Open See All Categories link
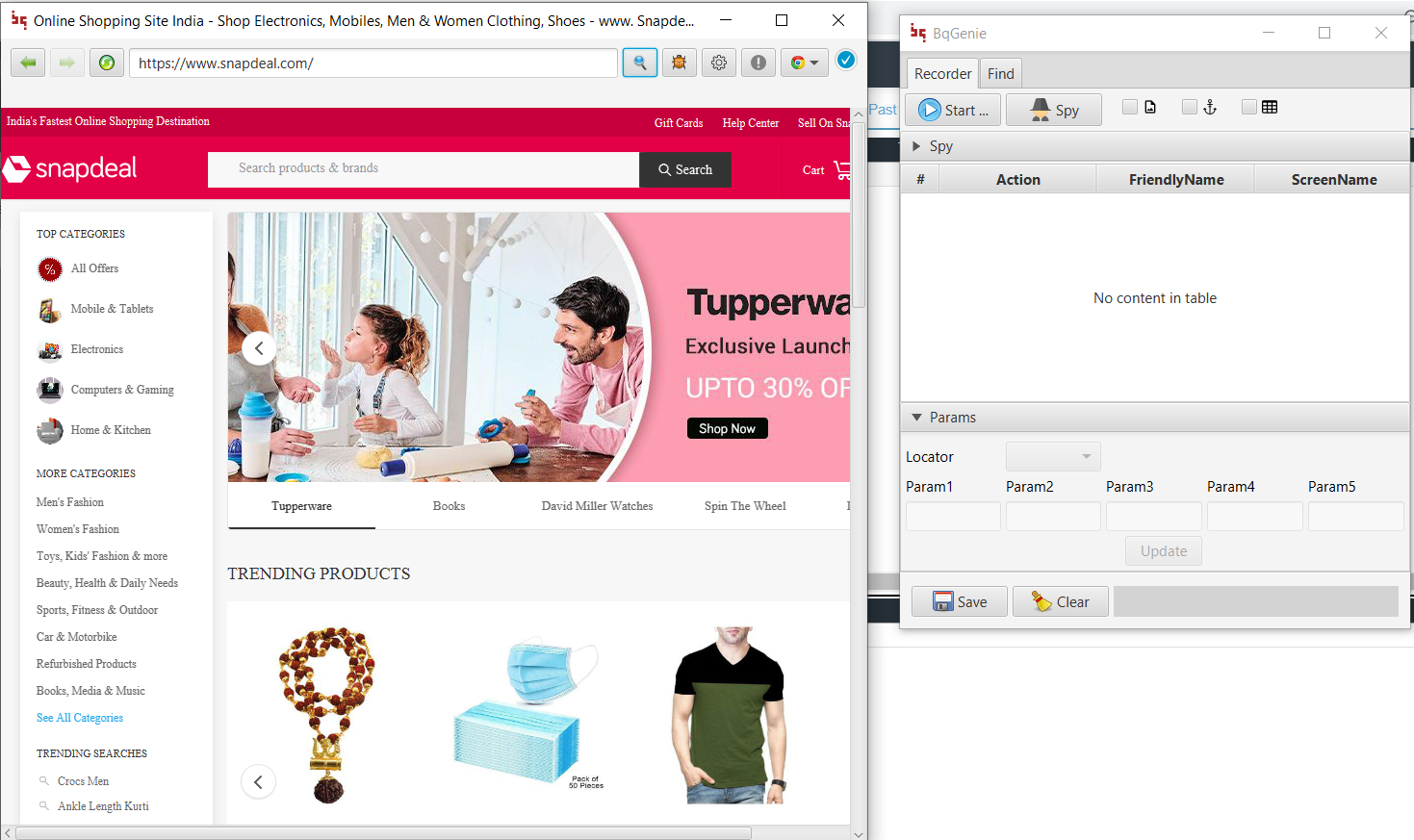 pos(80,718)
